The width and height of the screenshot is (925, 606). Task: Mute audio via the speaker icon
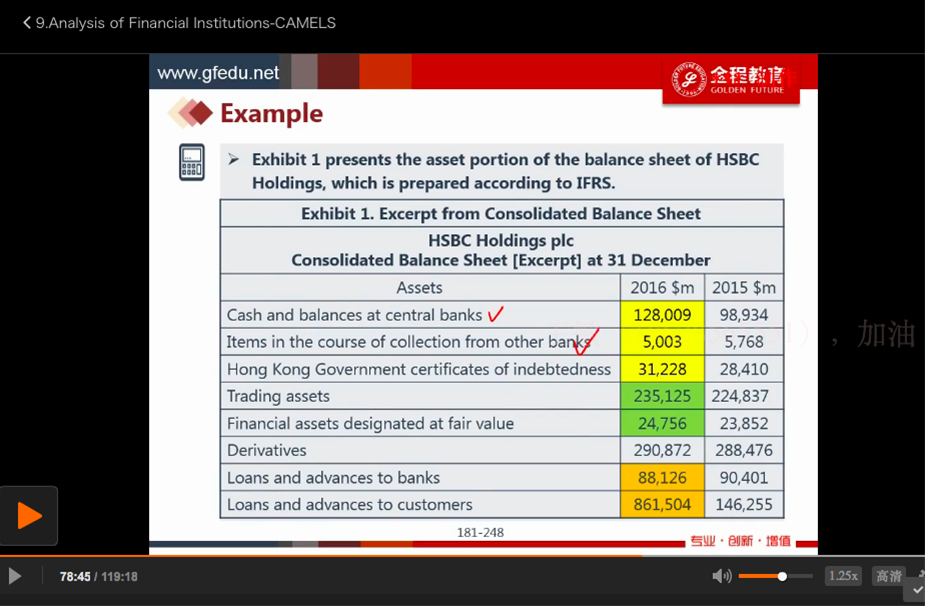coord(721,576)
